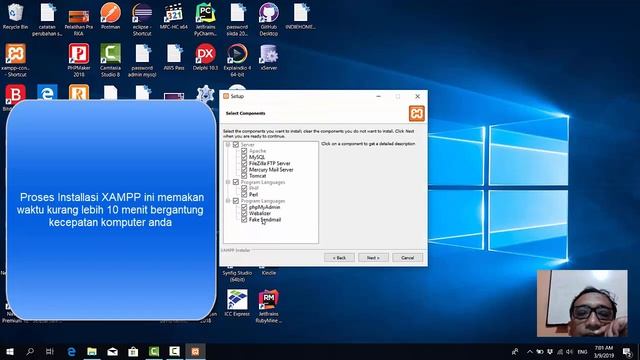Open the ICC Express desktop shortcut
The width and height of the screenshot is (640, 360).
tap(237, 302)
